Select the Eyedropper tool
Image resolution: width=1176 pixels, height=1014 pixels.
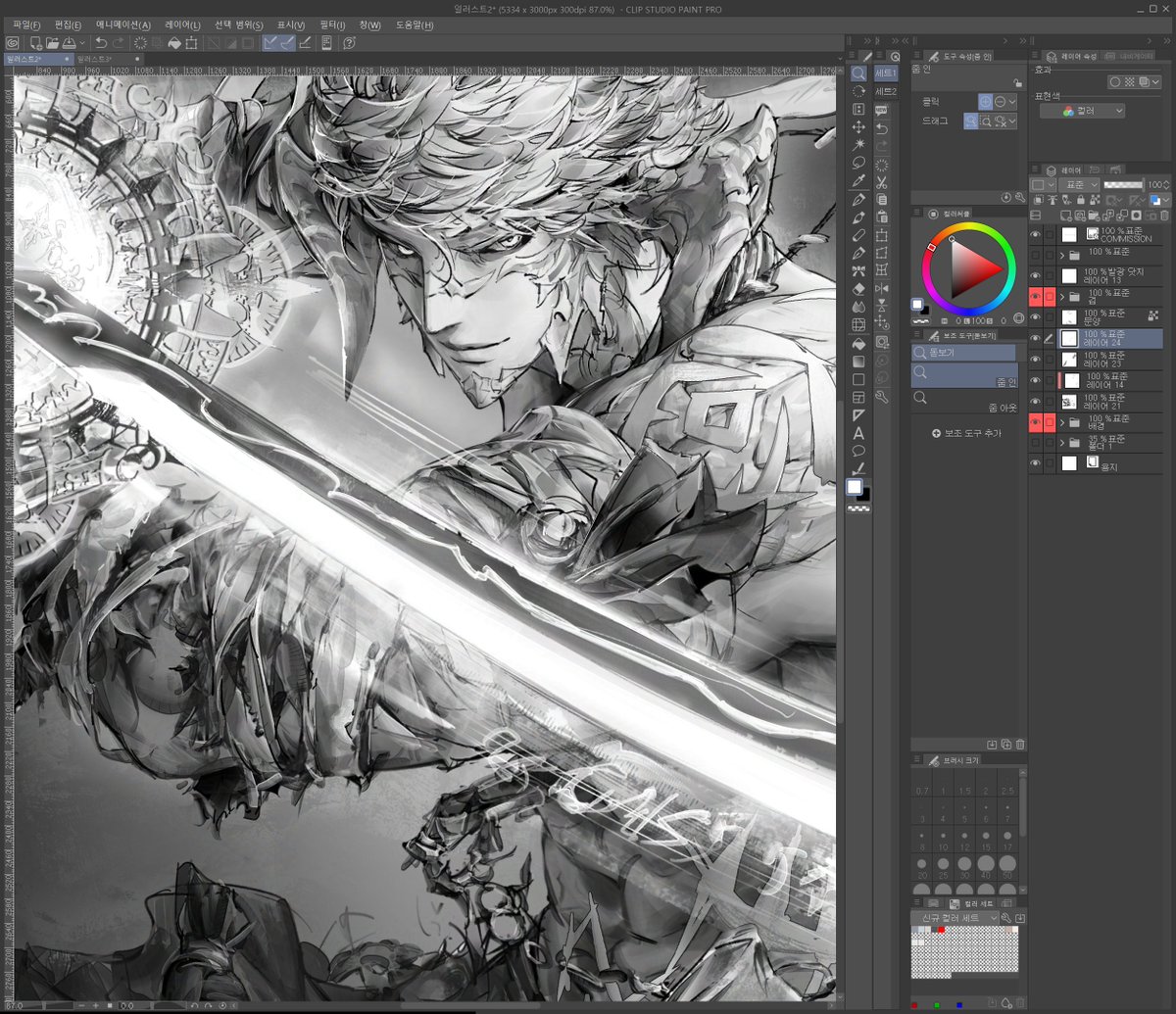(858, 181)
